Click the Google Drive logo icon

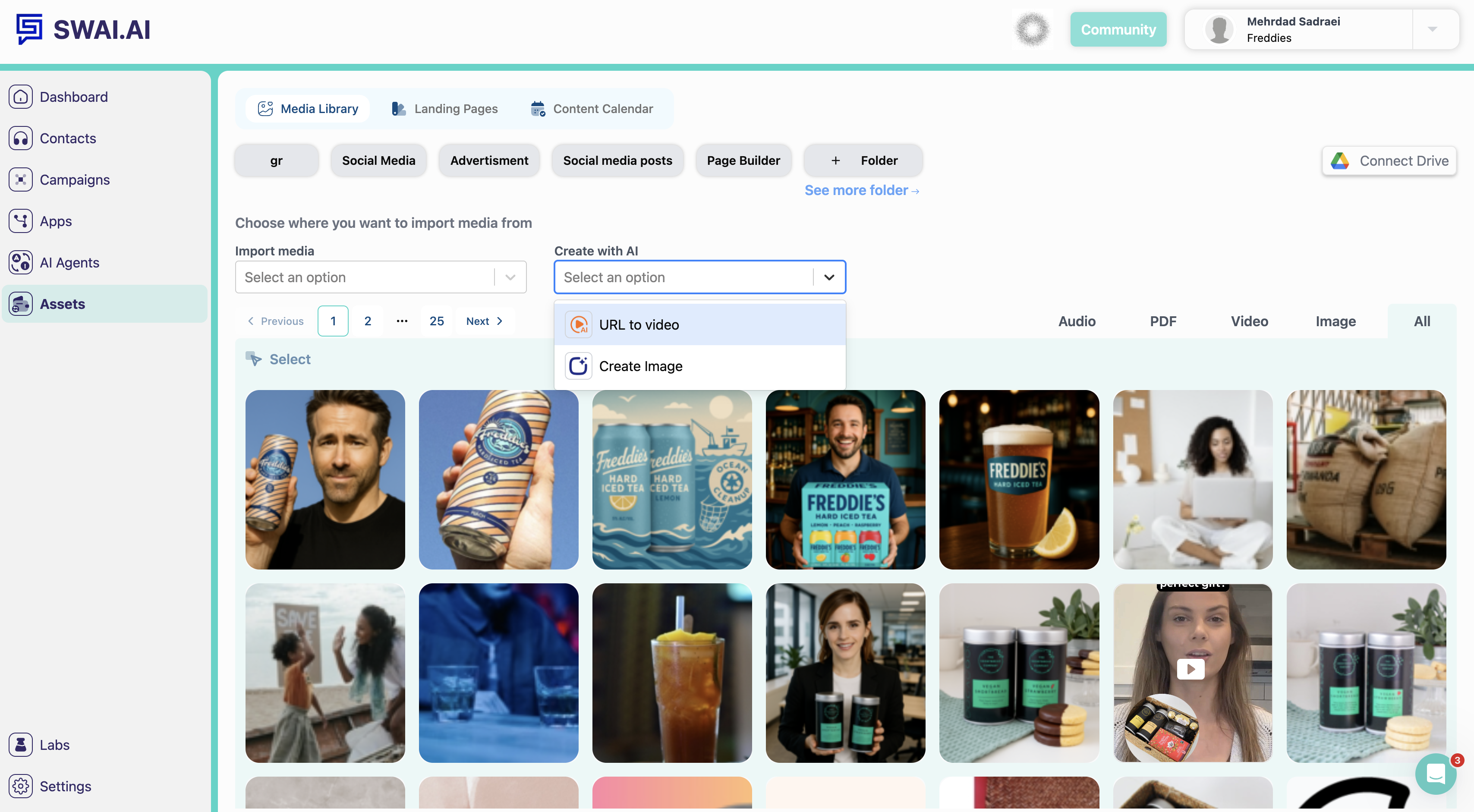click(x=1340, y=161)
